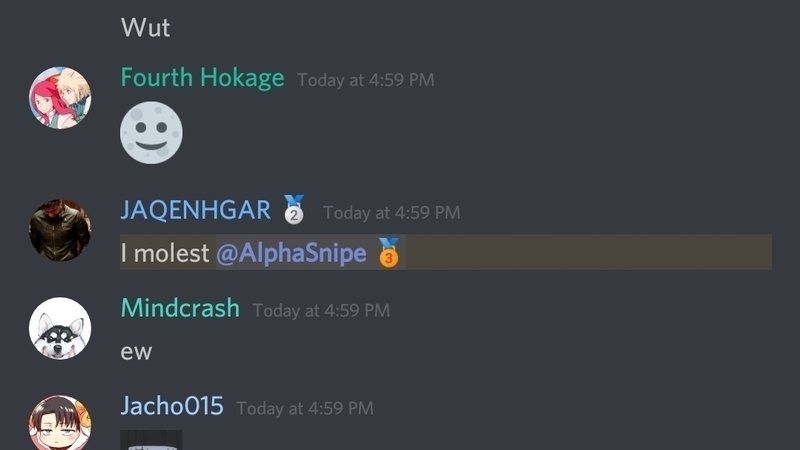This screenshot has width=800, height=450.
Task: Open the Mindcrash username
Action: (x=180, y=308)
